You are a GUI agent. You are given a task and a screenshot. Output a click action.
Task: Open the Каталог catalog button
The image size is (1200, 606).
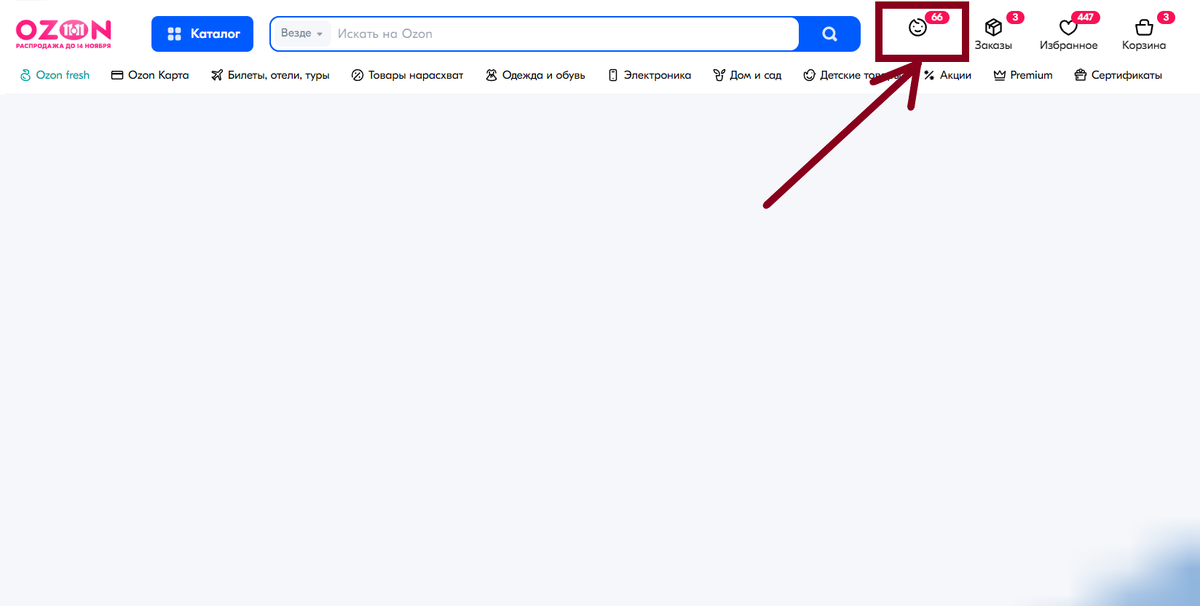[203, 34]
